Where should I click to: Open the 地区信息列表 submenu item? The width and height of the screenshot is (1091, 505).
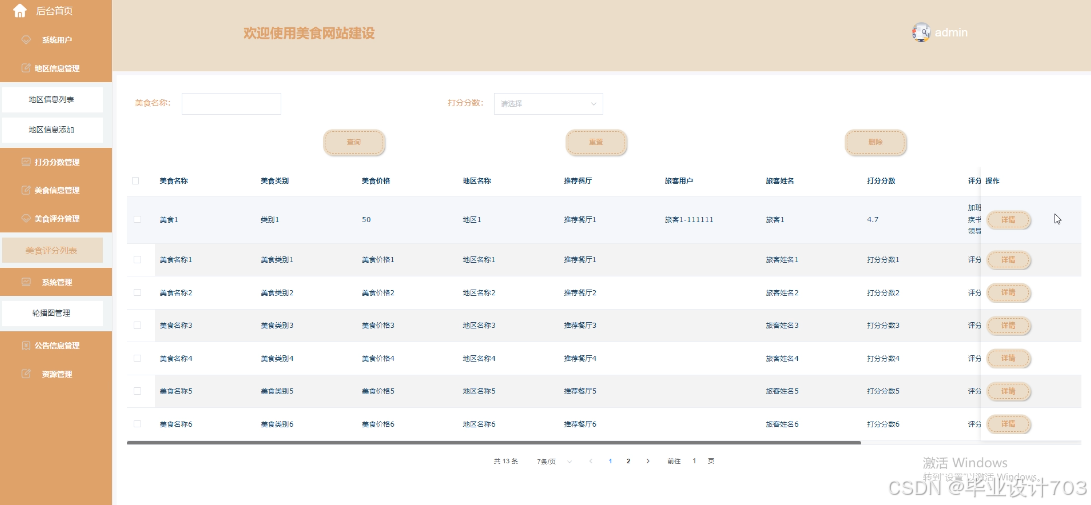pos(52,99)
